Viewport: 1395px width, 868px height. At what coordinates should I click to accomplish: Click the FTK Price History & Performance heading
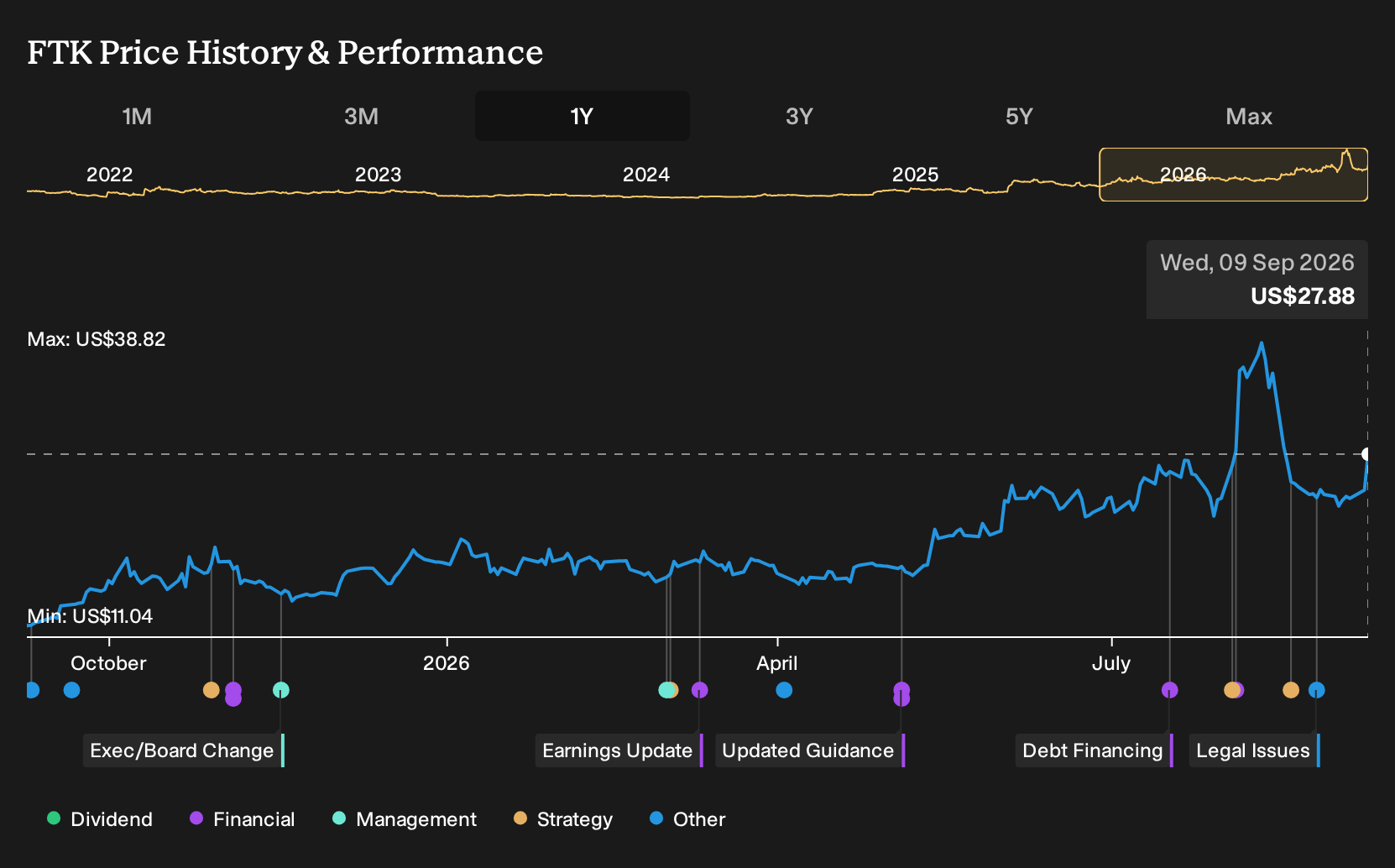click(x=285, y=52)
